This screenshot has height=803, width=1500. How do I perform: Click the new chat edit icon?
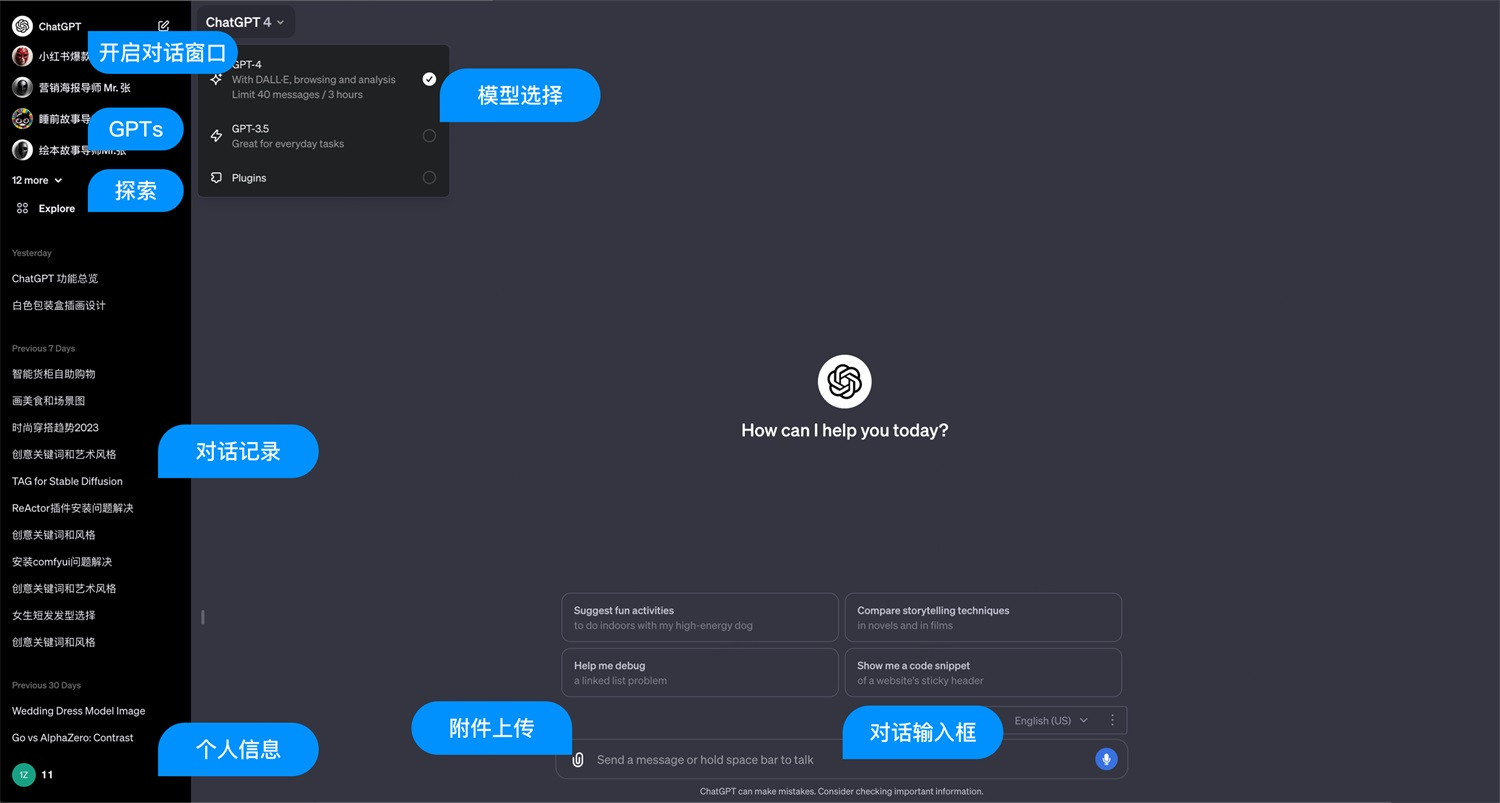(x=164, y=26)
